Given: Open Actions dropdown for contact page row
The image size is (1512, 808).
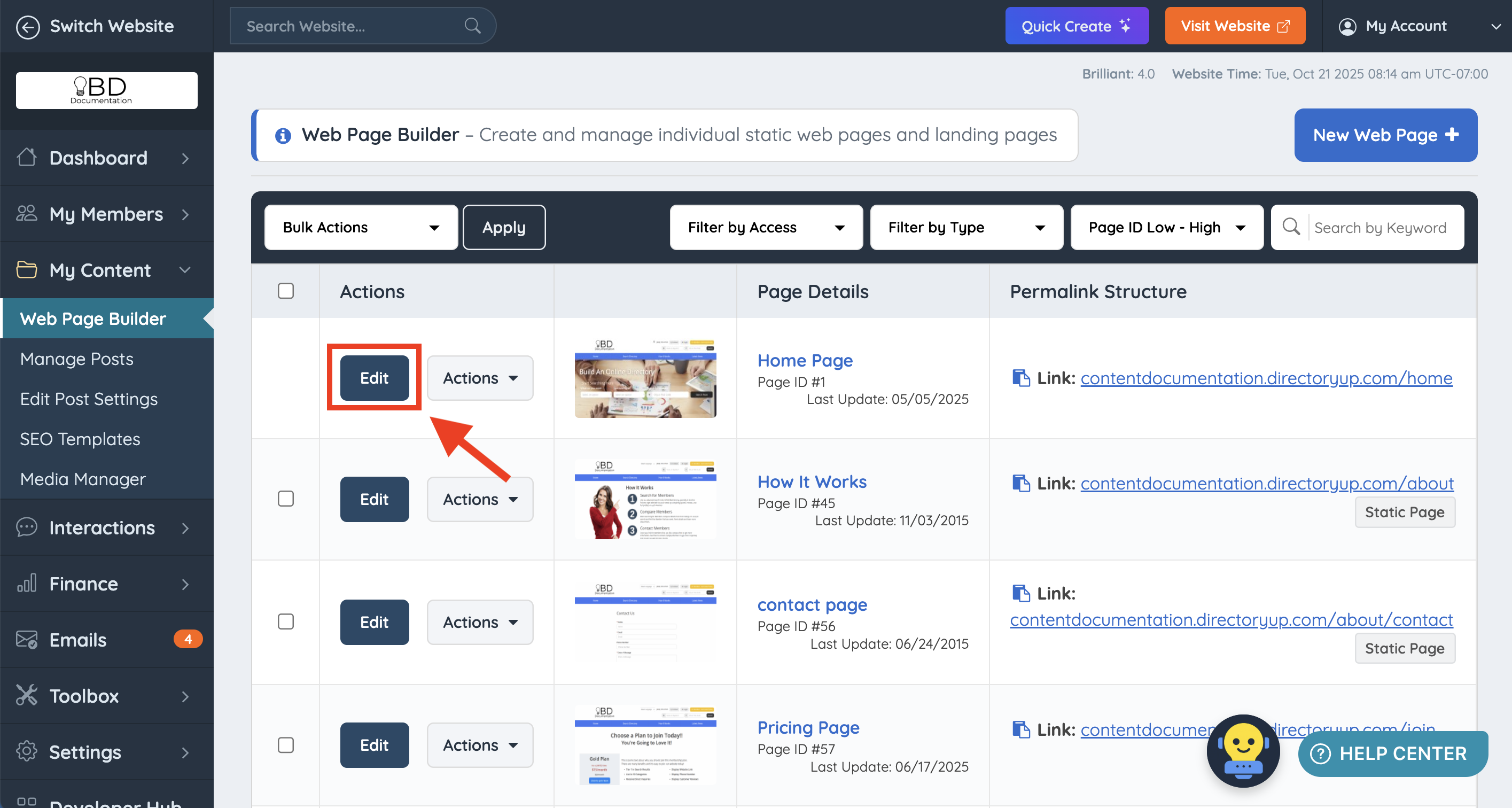Looking at the screenshot, I should [x=480, y=622].
